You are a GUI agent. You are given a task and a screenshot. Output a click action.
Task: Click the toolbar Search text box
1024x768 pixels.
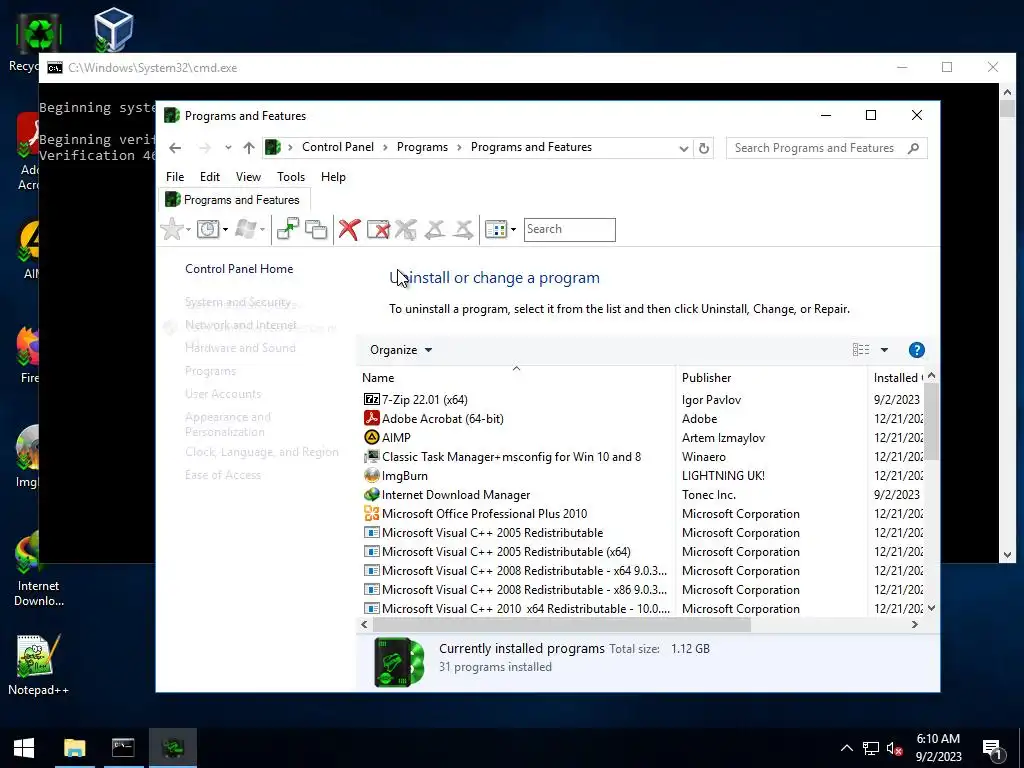(569, 229)
